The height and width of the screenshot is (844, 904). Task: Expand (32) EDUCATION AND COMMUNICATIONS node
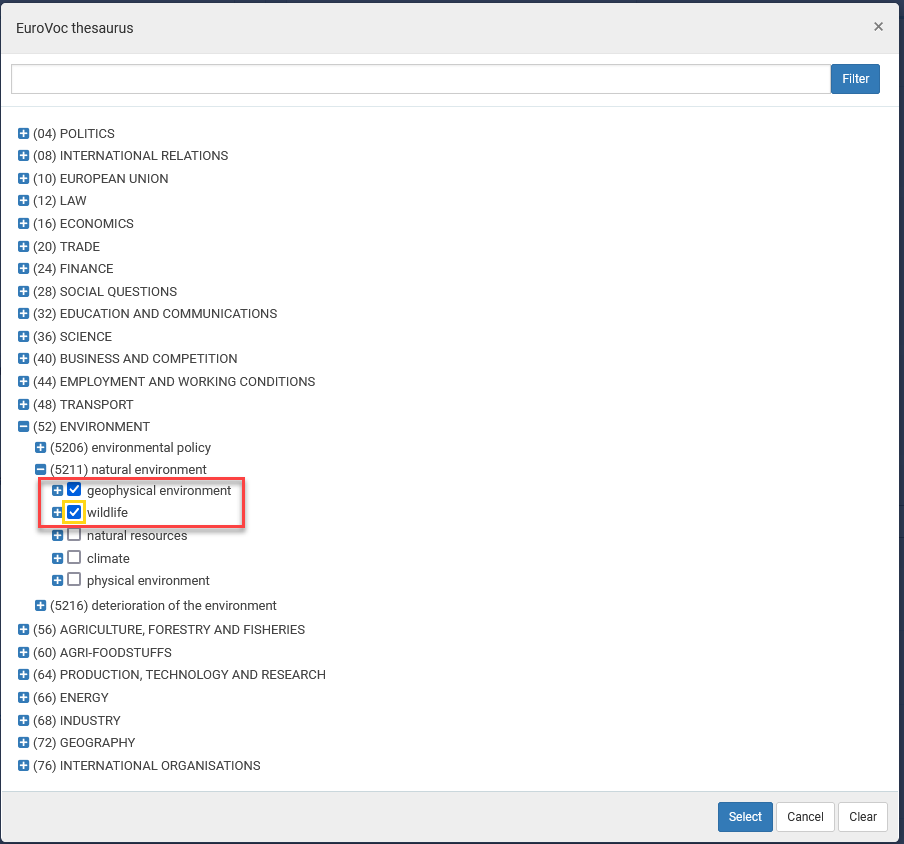point(23,314)
